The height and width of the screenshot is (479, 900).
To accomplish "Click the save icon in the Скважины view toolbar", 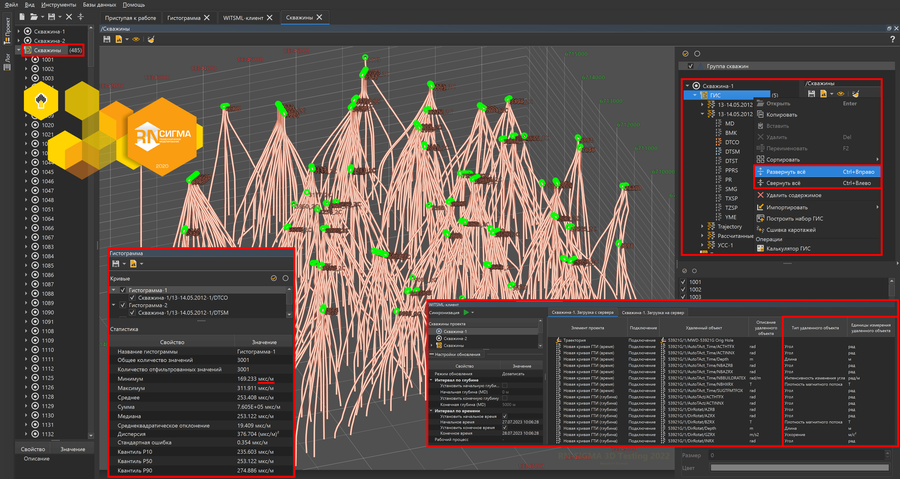I will [107, 39].
